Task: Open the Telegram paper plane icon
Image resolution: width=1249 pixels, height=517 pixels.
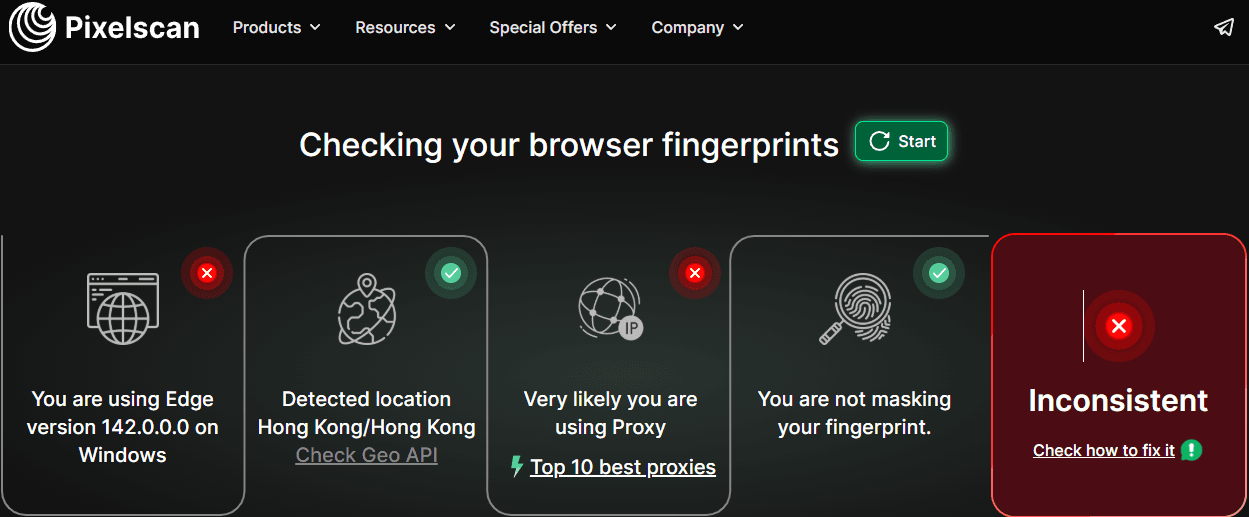Action: click(x=1224, y=27)
